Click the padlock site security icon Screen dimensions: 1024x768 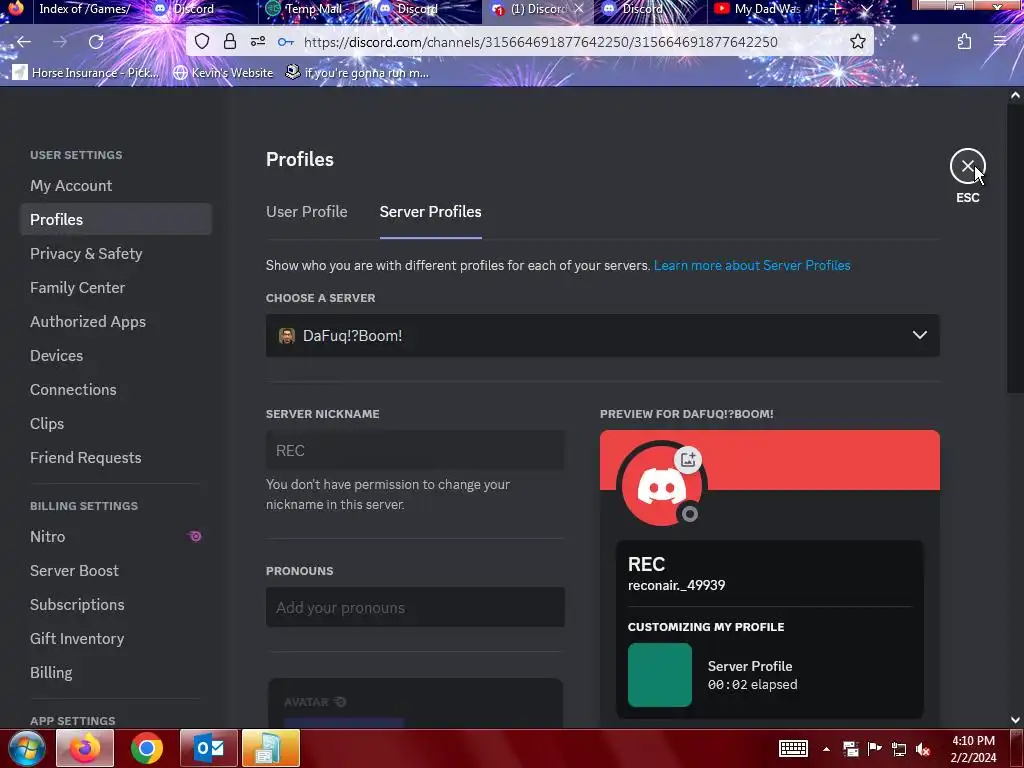click(x=229, y=42)
